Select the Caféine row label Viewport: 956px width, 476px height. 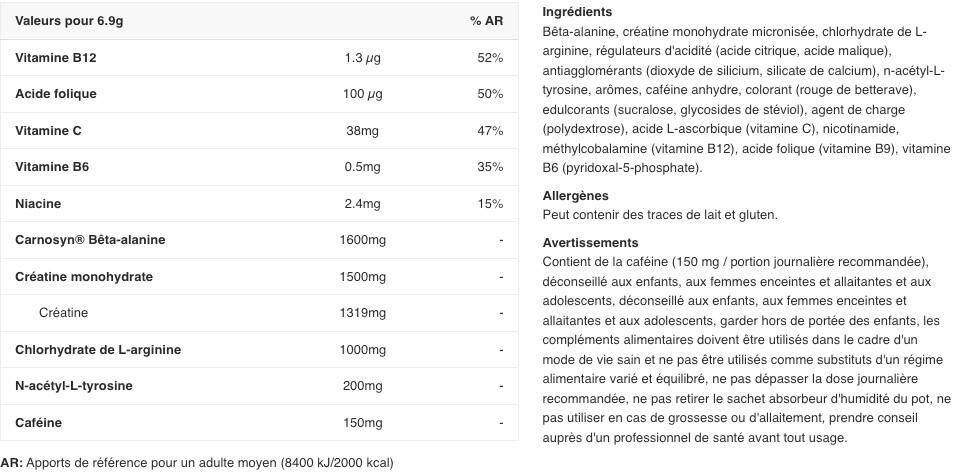pyautogui.click(x=38, y=423)
